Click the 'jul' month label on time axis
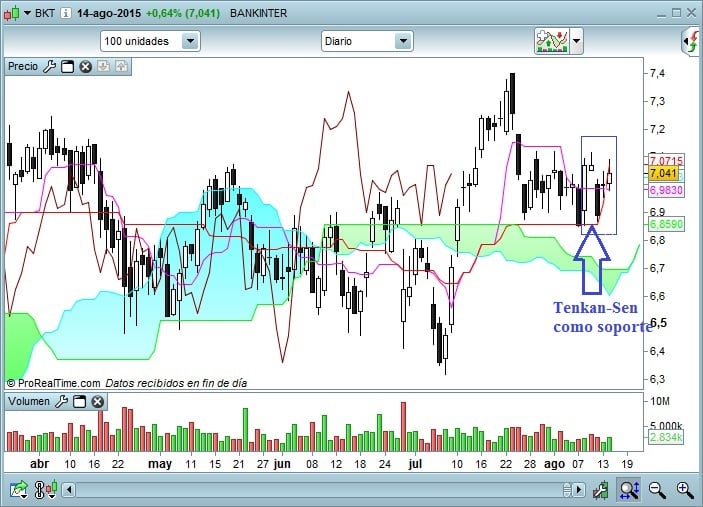The width and height of the screenshot is (703, 507). tap(415, 464)
